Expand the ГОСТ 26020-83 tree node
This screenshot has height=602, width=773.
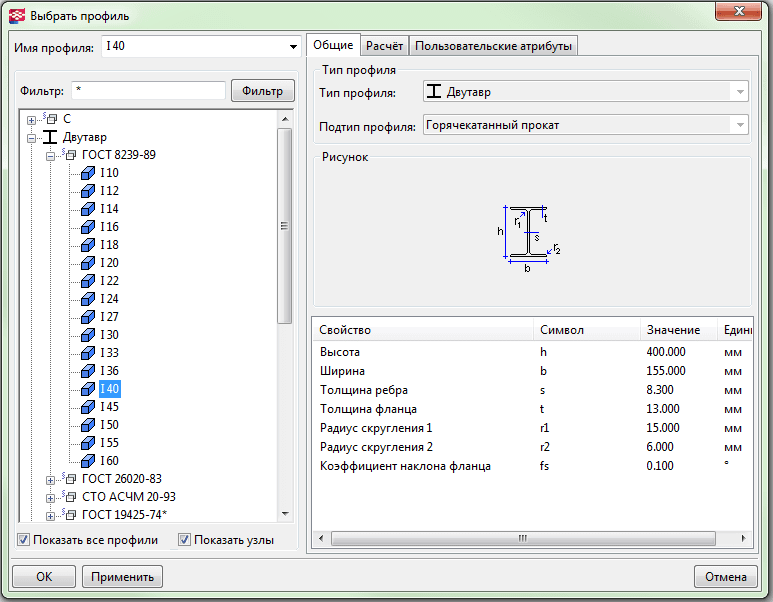50,479
